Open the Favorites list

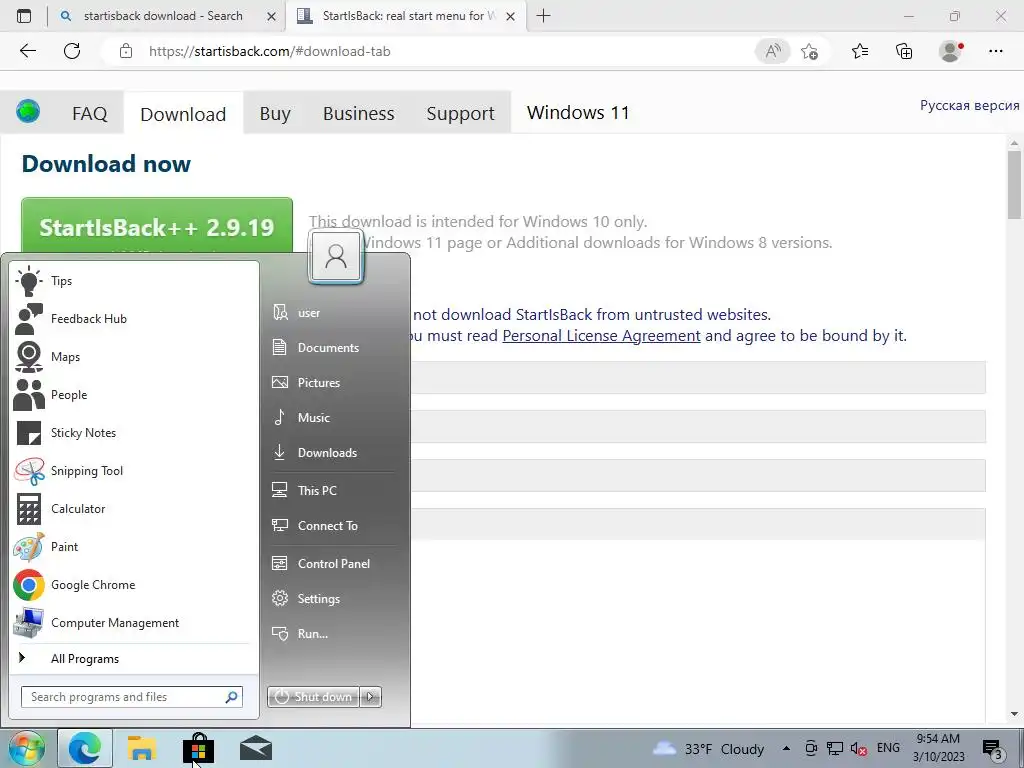tap(860, 52)
